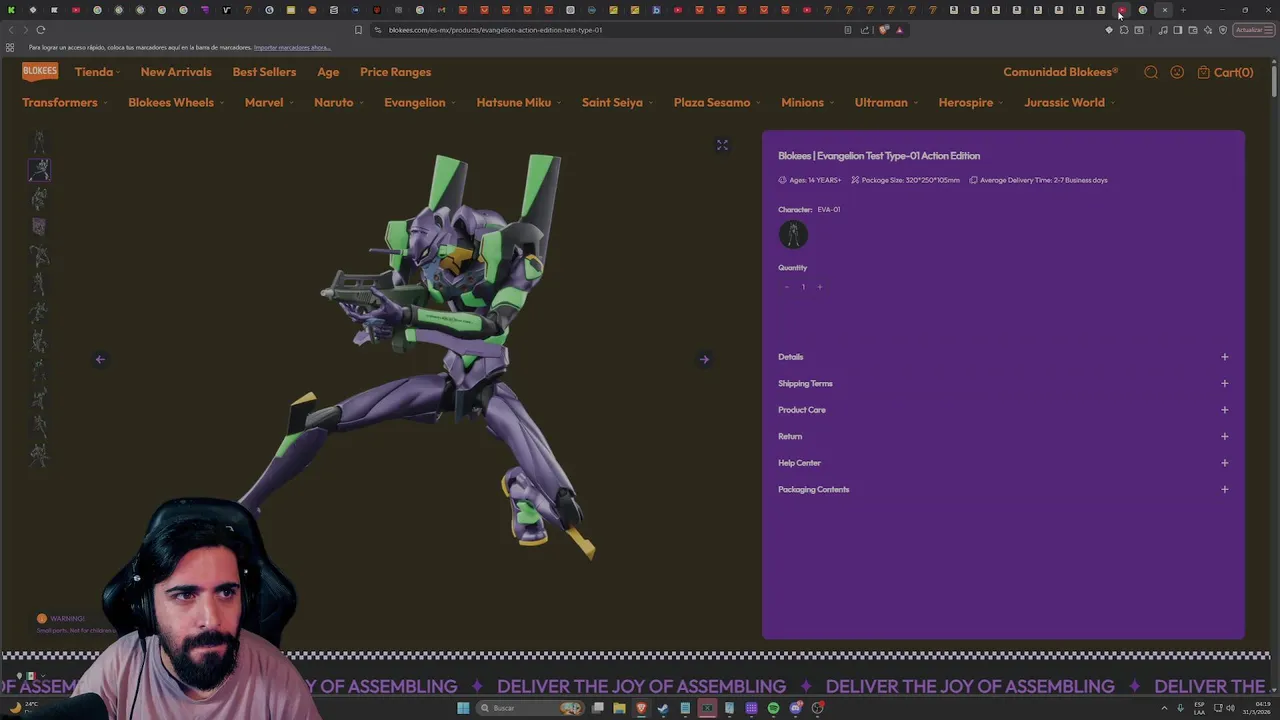Open Spotify from the taskbar
1280x720 pixels.
click(773, 708)
